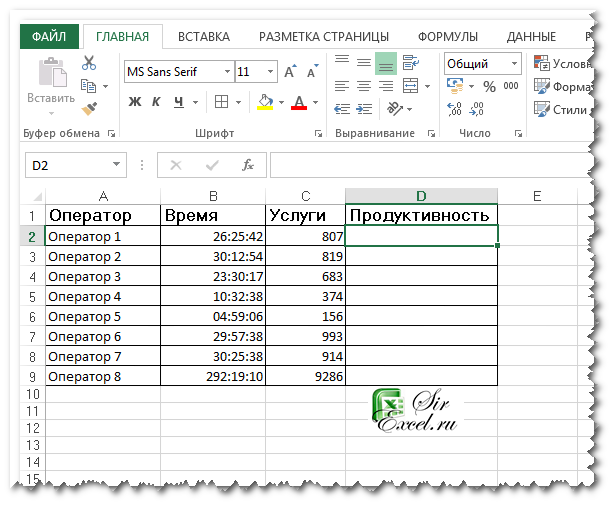Click the Format Painter brush icon

click(89, 108)
